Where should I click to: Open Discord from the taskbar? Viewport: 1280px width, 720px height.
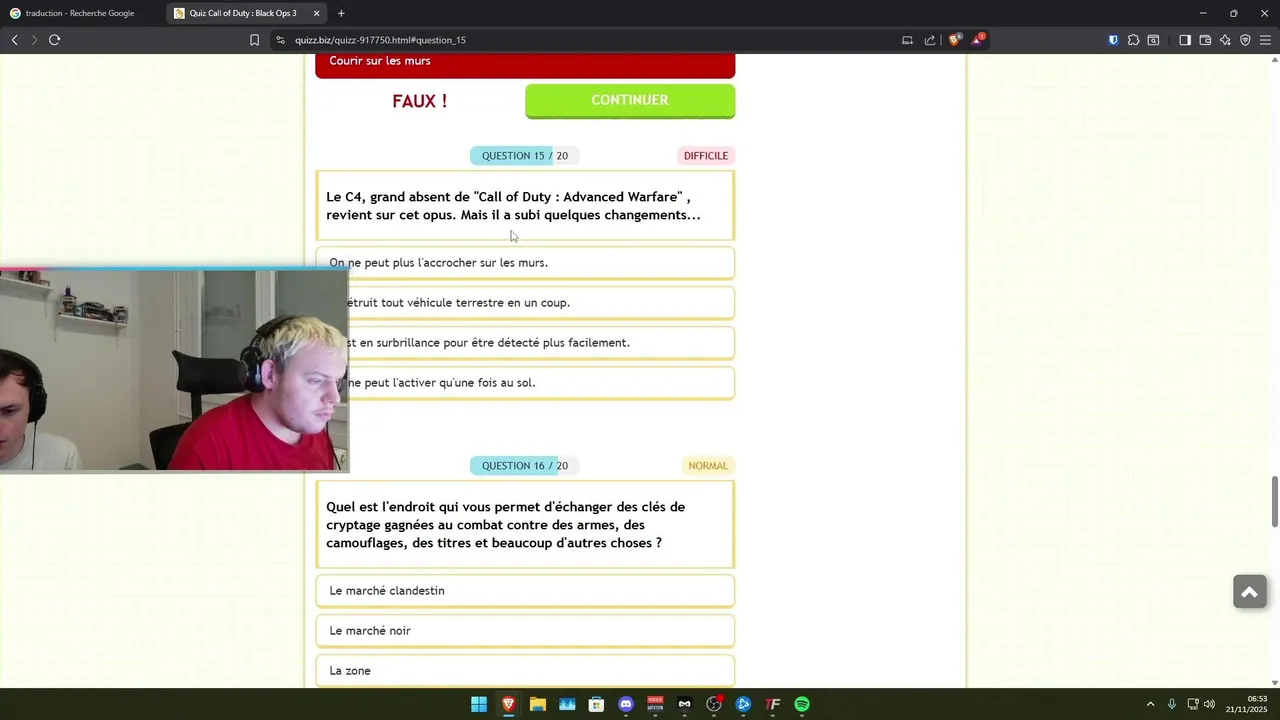point(626,704)
